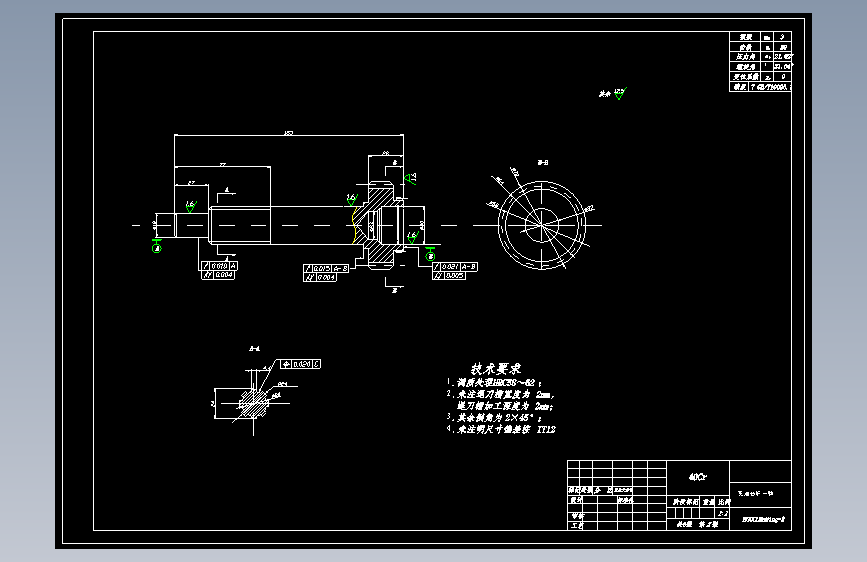Select the diameter dimension at the shaft's right end
Viewport: 867px width, 562px height.
(x=422, y=225)
